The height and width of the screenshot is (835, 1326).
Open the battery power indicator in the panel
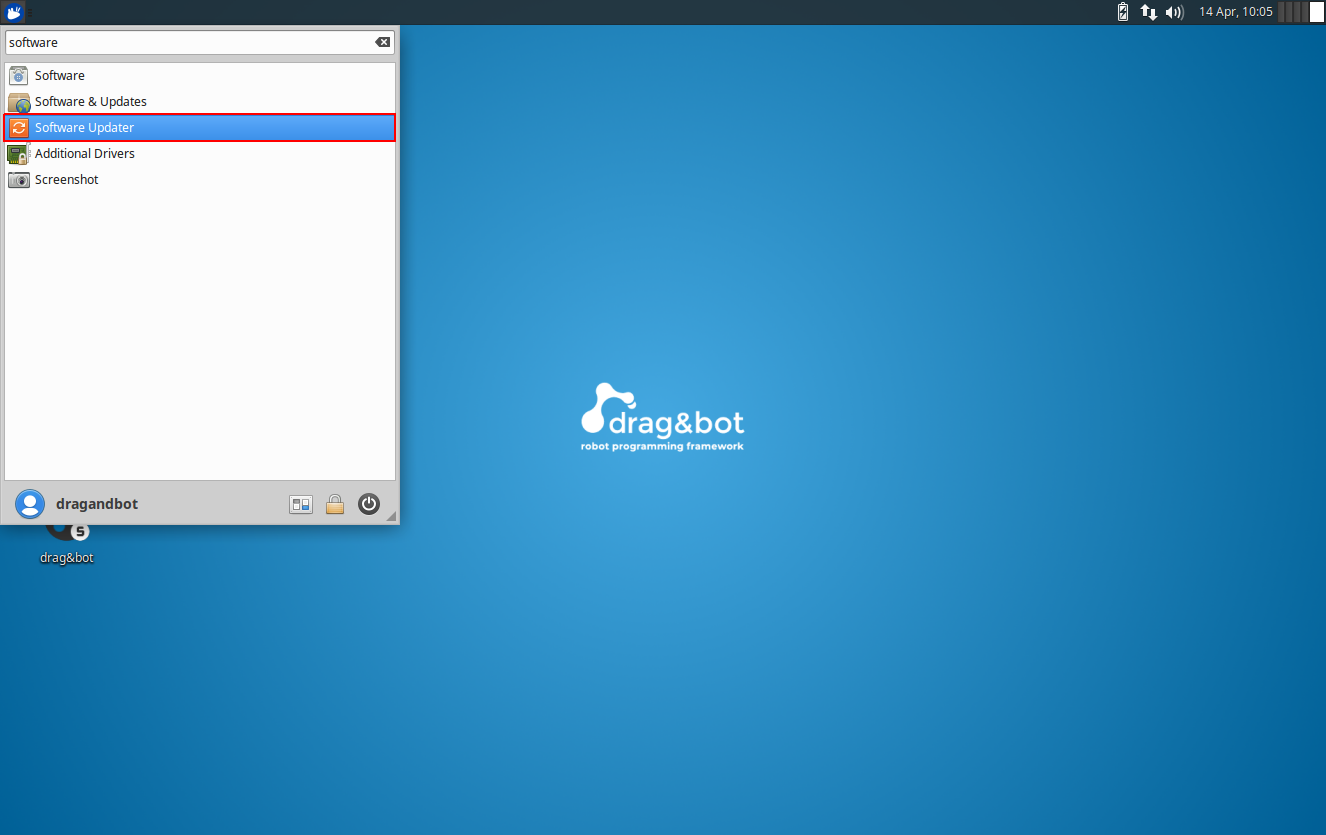tap(1123, 12)
